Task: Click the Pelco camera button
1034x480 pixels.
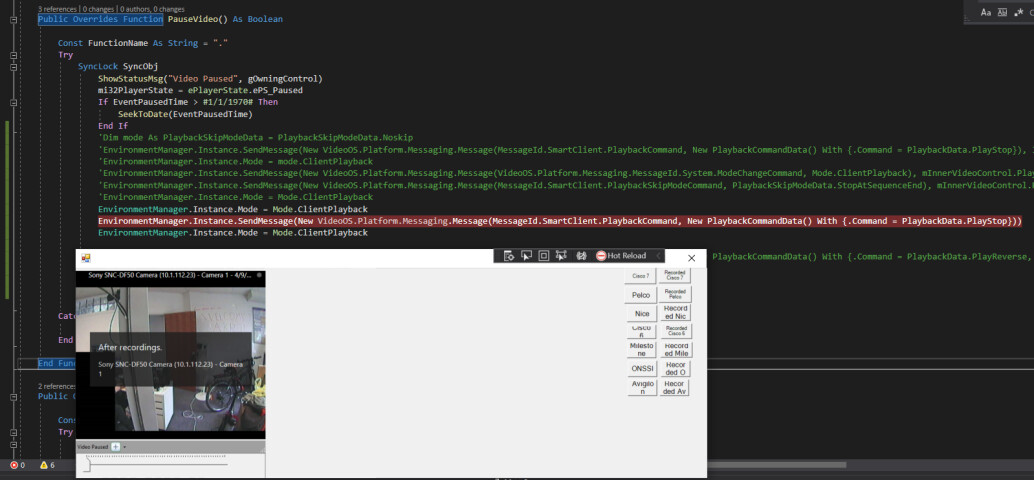Action: click(x=641, y=295)
